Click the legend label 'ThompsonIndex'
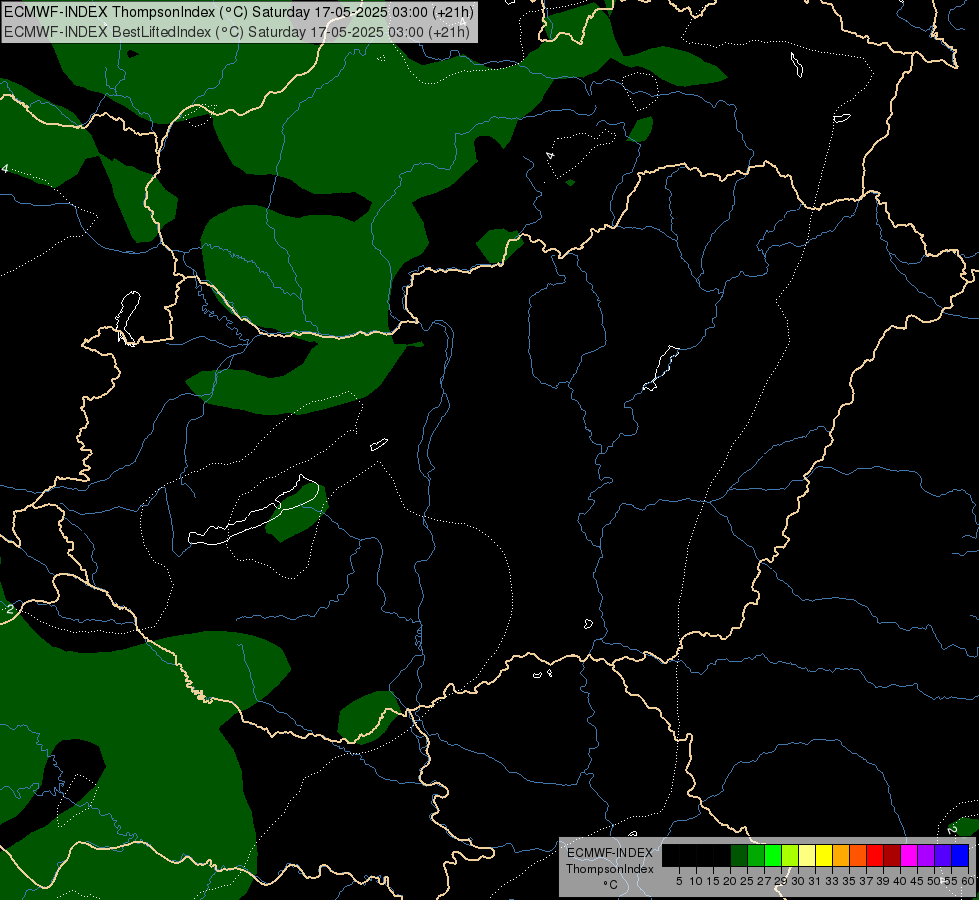This screenshot has width=979, height=900. (x=610, y=869)
